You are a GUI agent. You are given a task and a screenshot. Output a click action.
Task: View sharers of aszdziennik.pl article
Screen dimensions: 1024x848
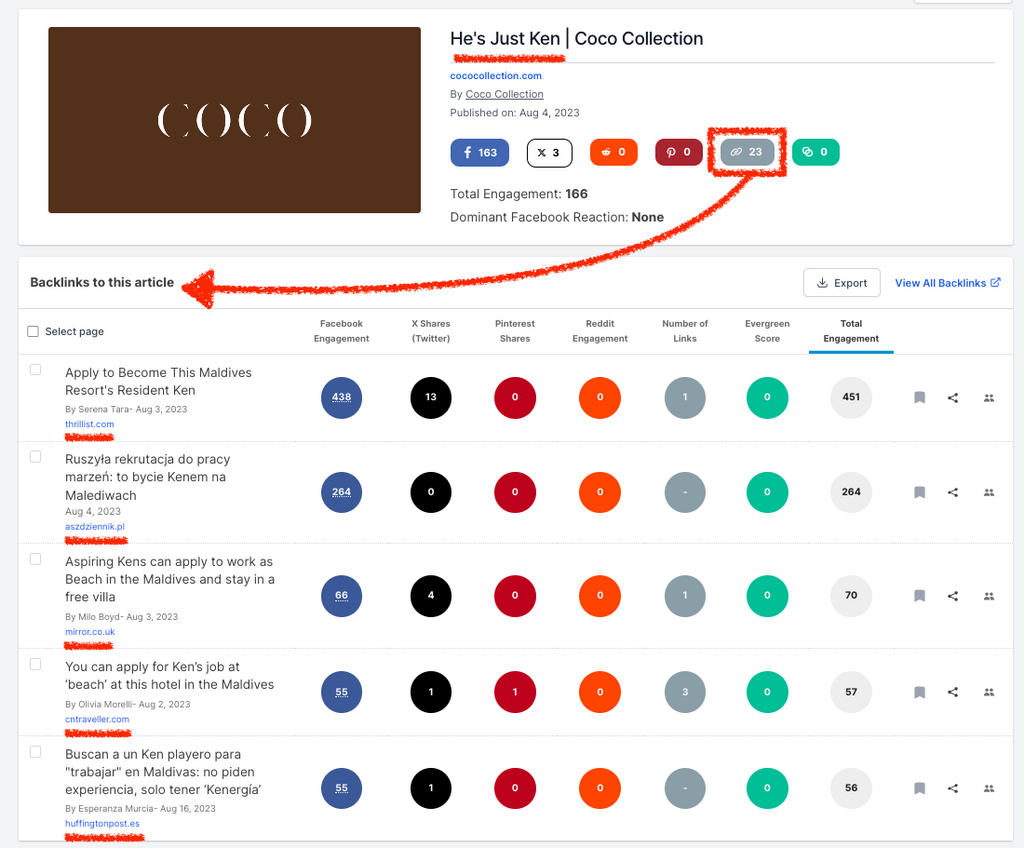tap(989, 492)
